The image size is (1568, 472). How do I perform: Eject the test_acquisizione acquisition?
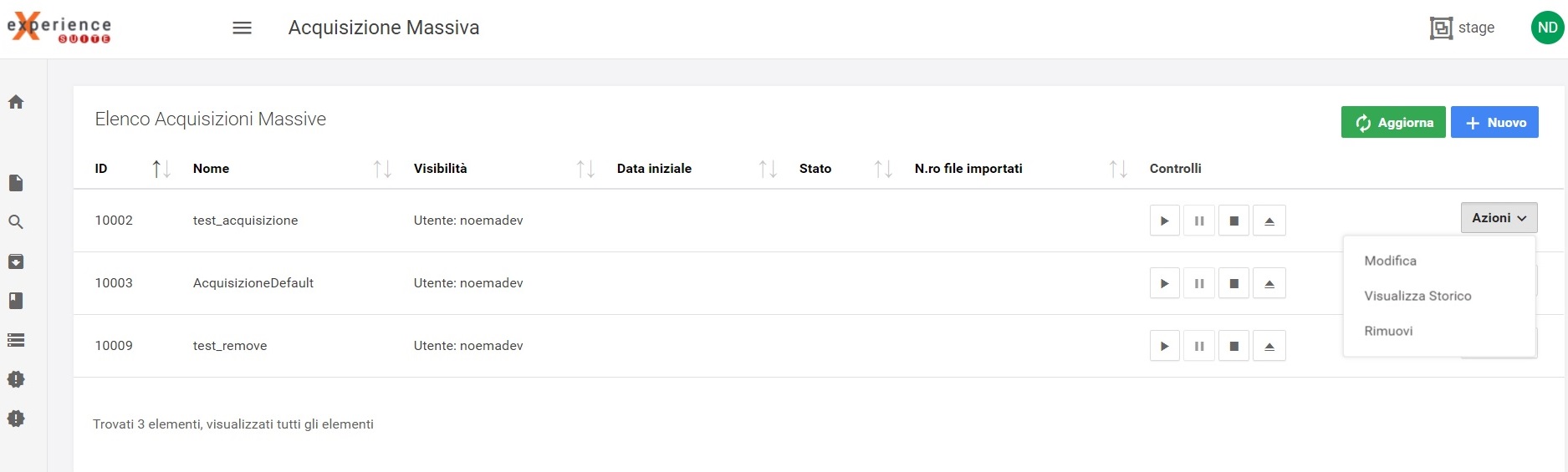[x=1269, y=221]
